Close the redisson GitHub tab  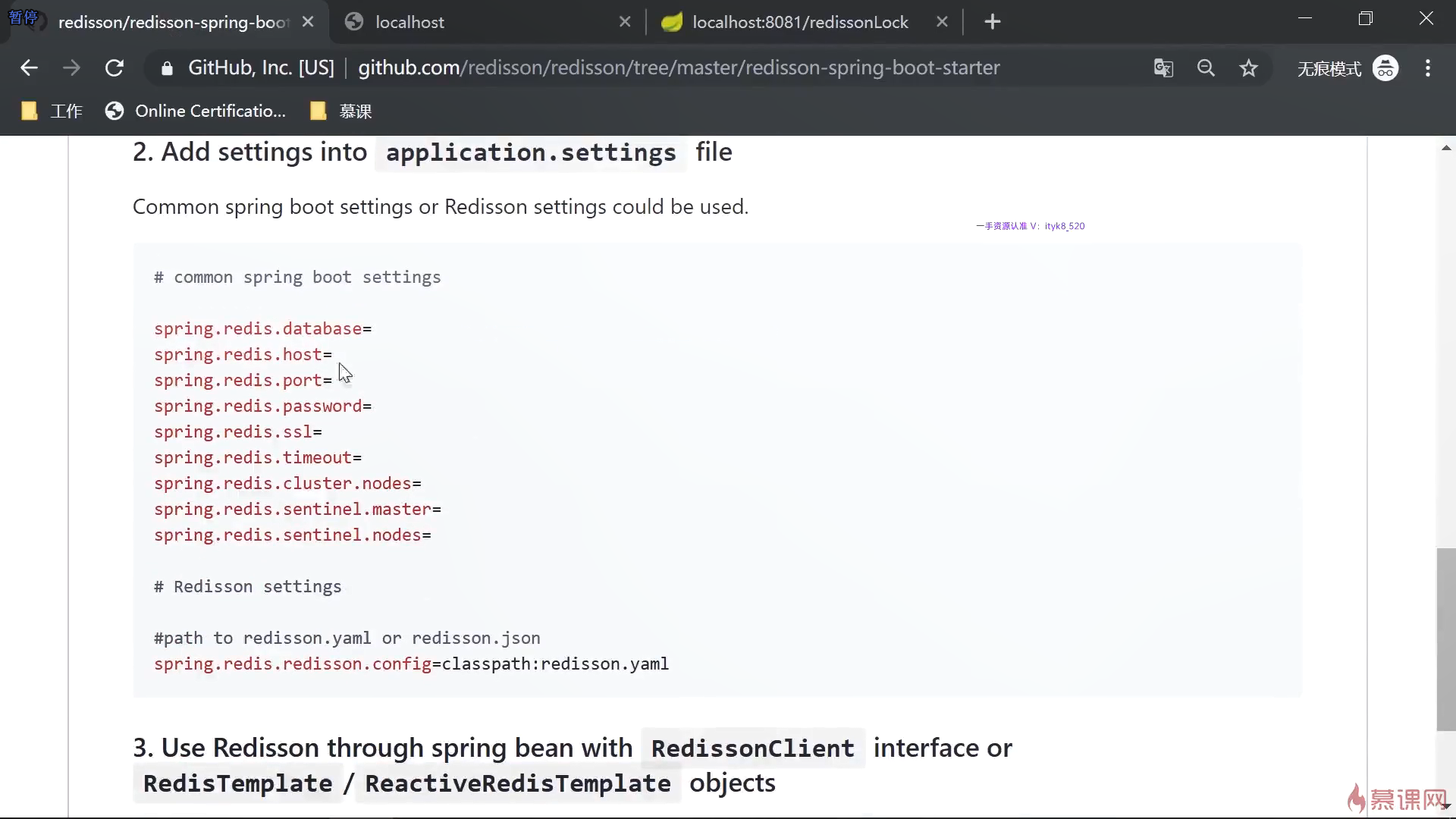[308, 22]
